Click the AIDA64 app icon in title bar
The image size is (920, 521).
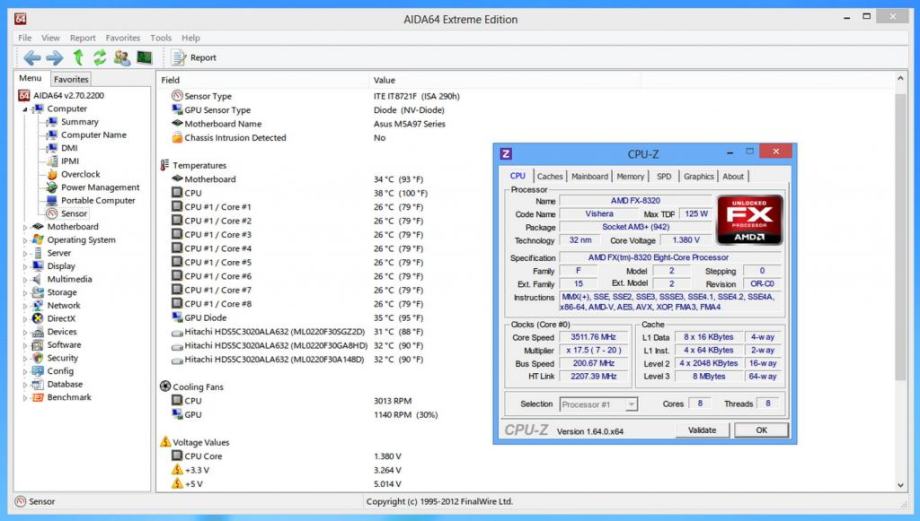click(20, 18)
